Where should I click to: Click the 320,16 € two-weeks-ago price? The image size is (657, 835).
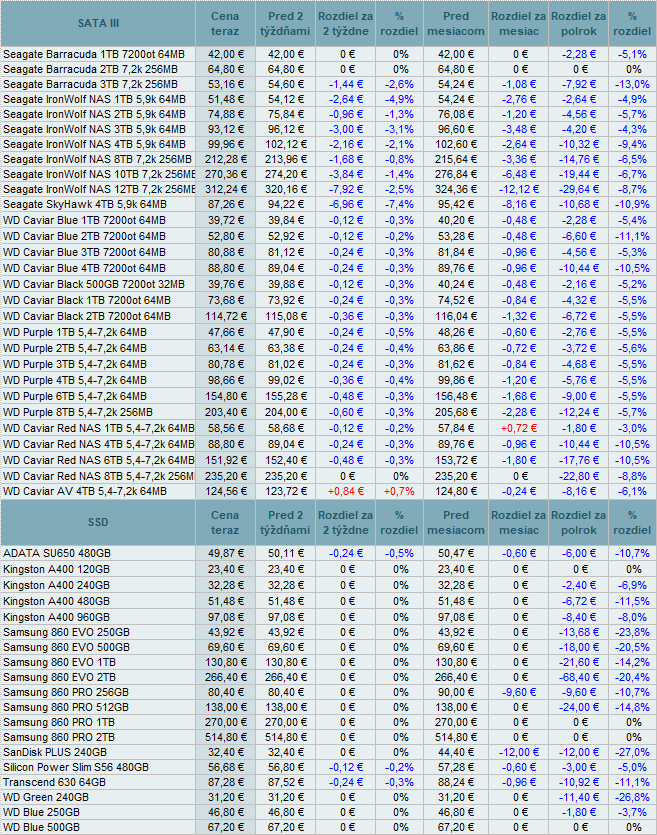coord(286,189)
